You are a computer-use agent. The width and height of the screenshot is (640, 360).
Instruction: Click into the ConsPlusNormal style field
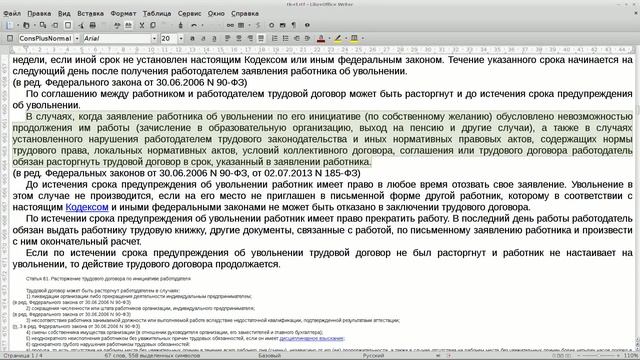[45, 38]
